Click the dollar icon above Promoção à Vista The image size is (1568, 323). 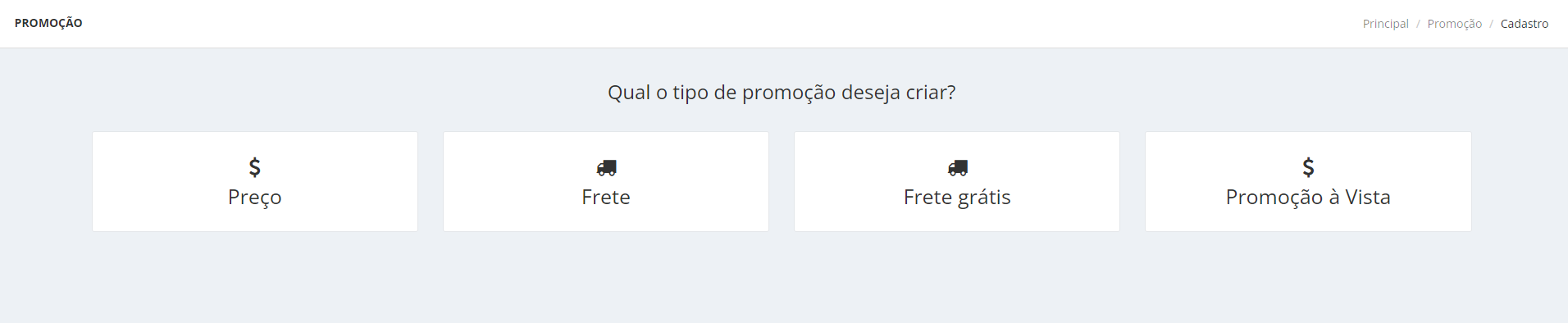coord(1308,167)
